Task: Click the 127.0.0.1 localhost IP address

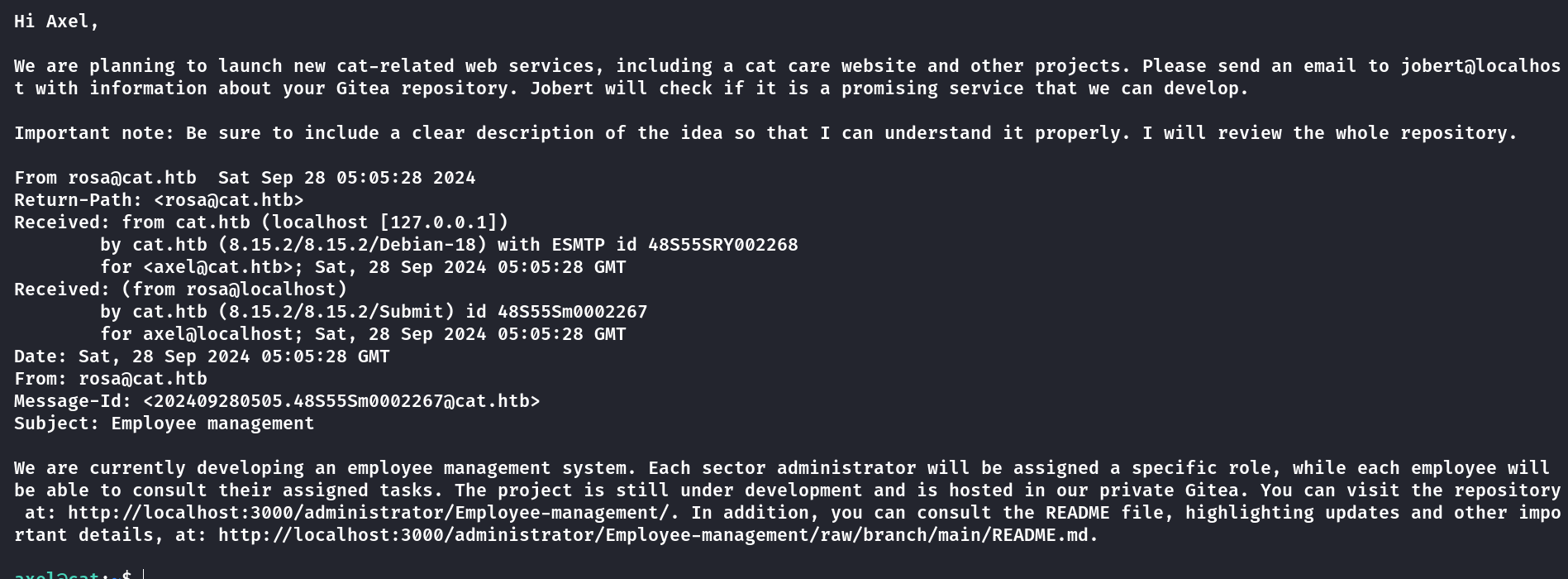Action: (x=438, y=223)
